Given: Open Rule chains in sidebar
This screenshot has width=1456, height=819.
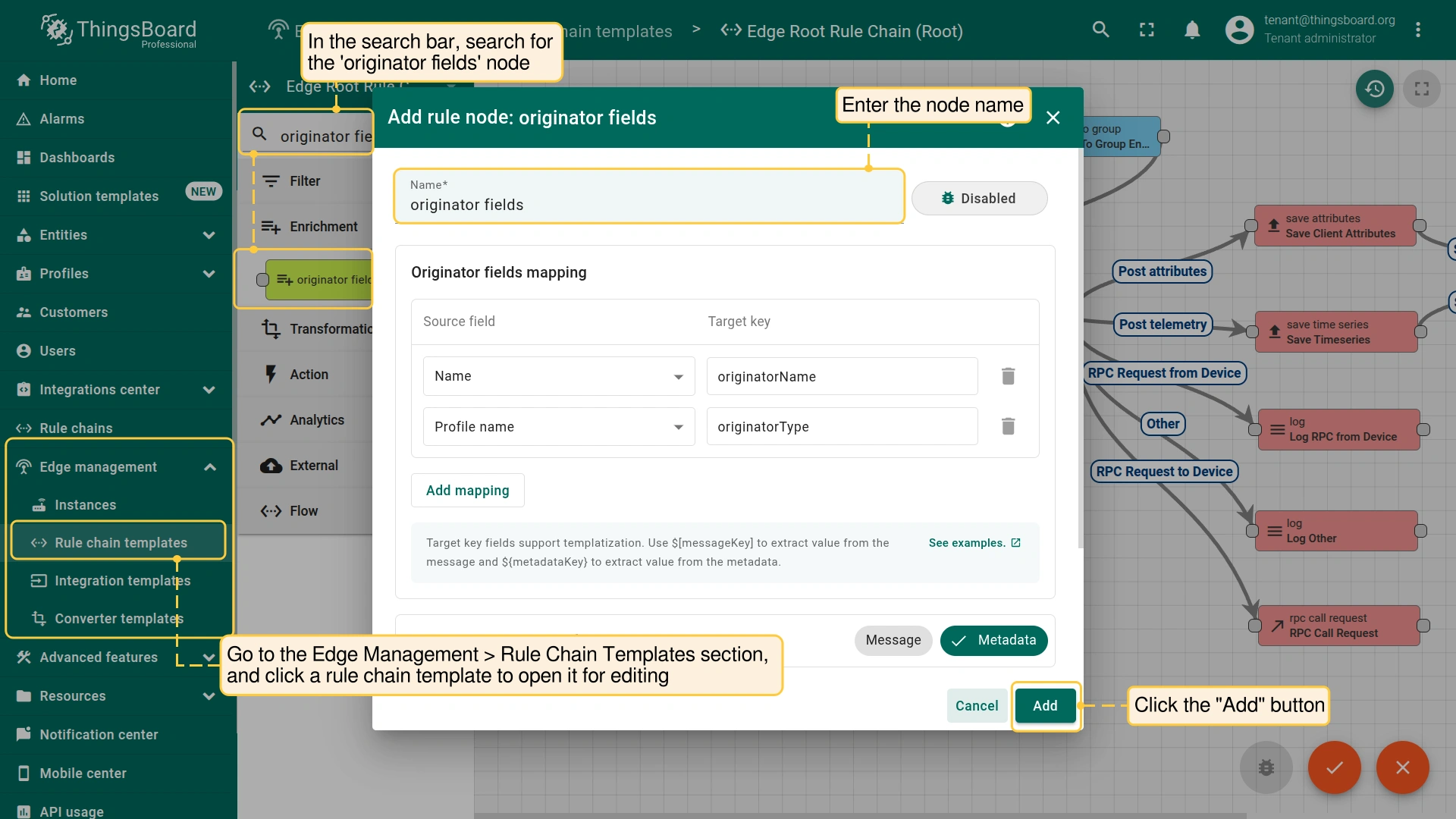Looking at the screenshot, I should click(117, 428).
